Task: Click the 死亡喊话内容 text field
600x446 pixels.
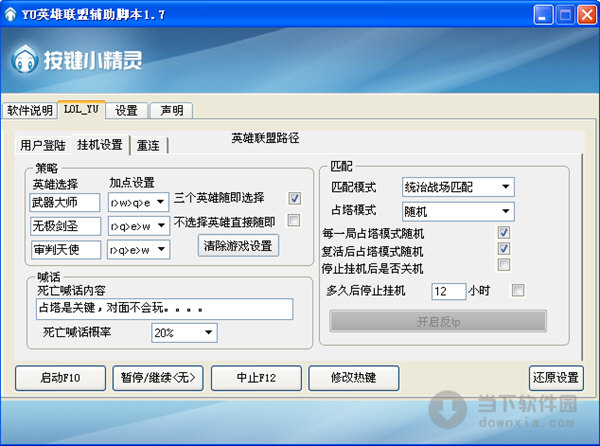Action: (x=165, y=309)
